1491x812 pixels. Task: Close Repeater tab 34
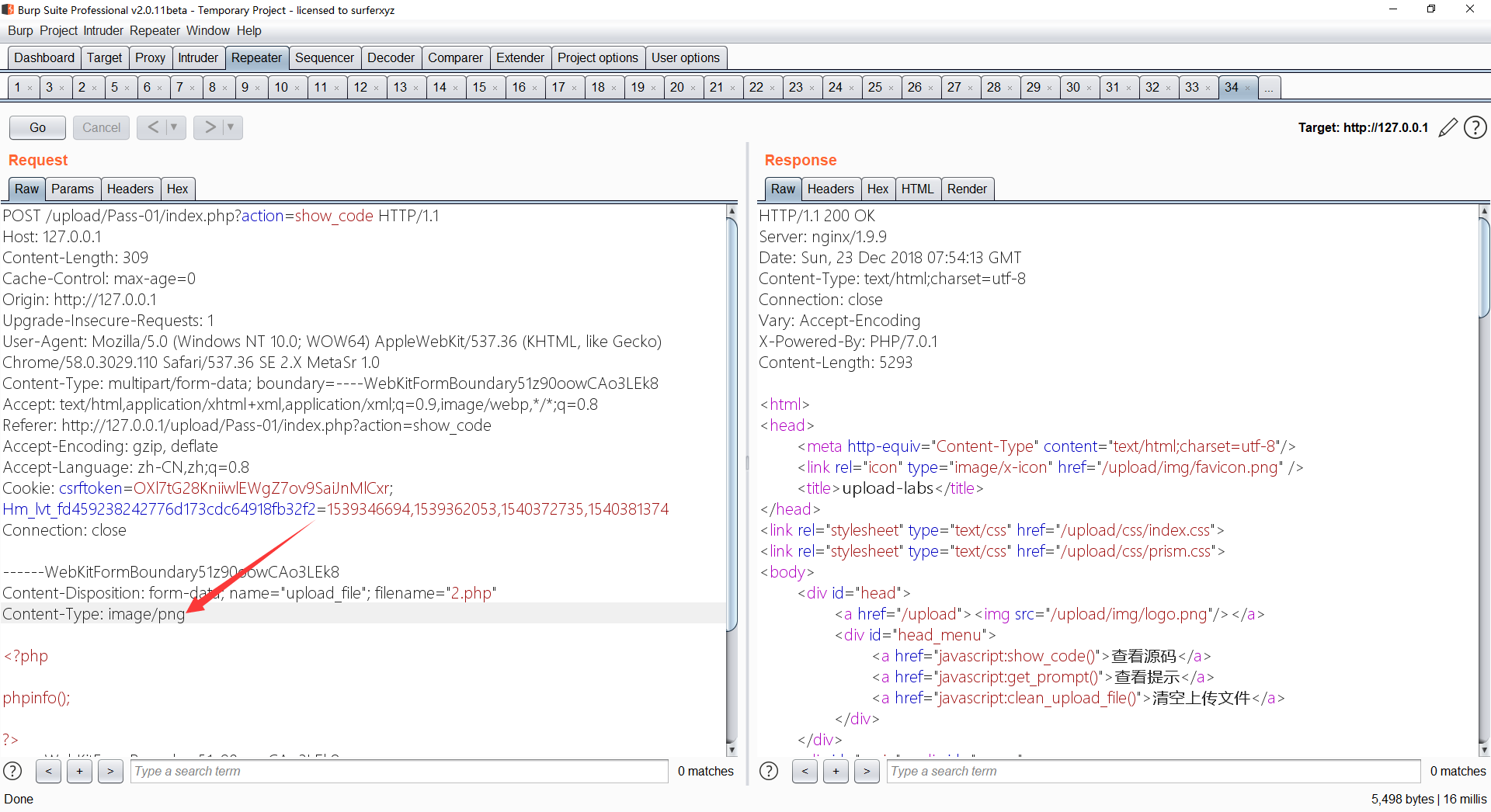tap(1248, 88)
